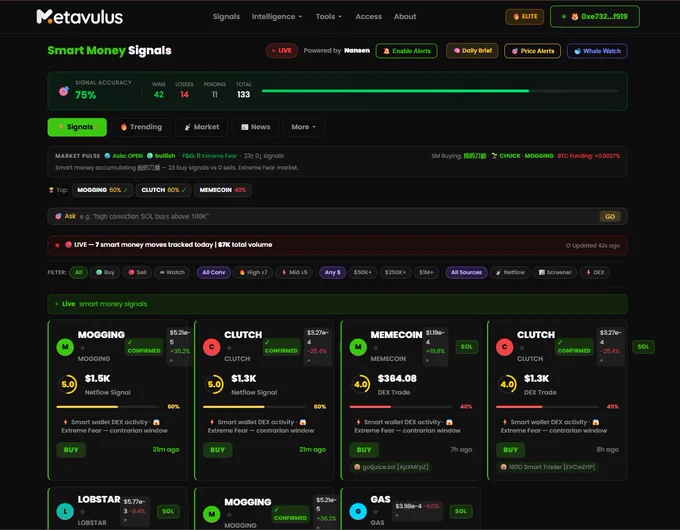Click the SOL chain badge on GAS card
The width and height of the screenshot is (680, 530).
(461, 511)
